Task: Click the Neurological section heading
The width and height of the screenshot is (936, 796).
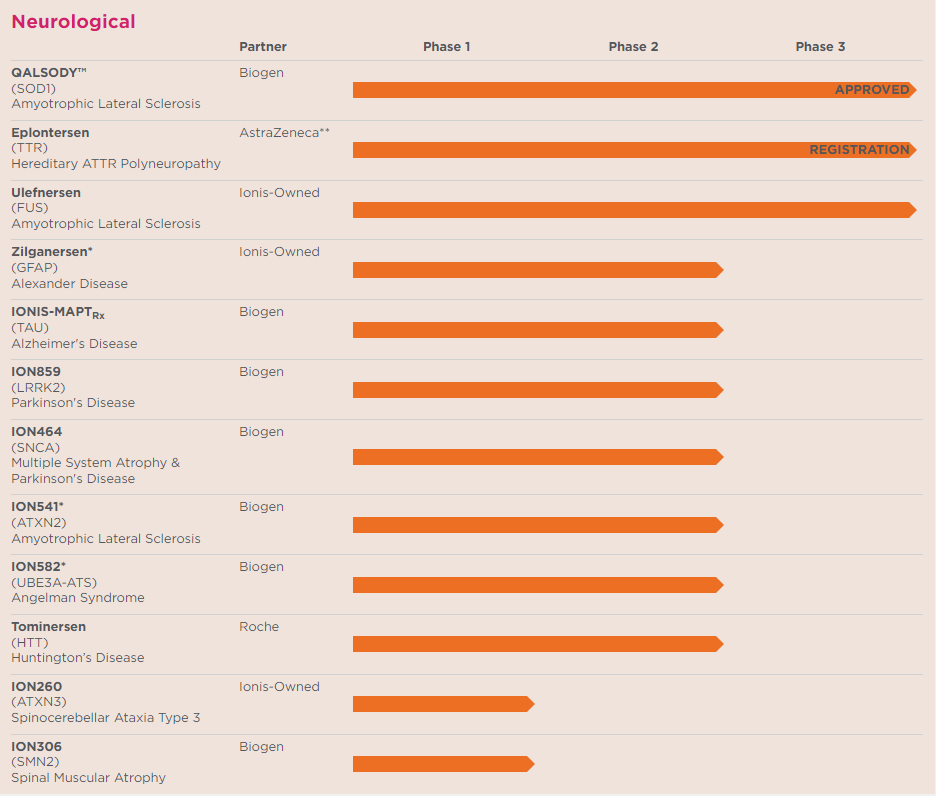Action: click(x=73, y=22)
